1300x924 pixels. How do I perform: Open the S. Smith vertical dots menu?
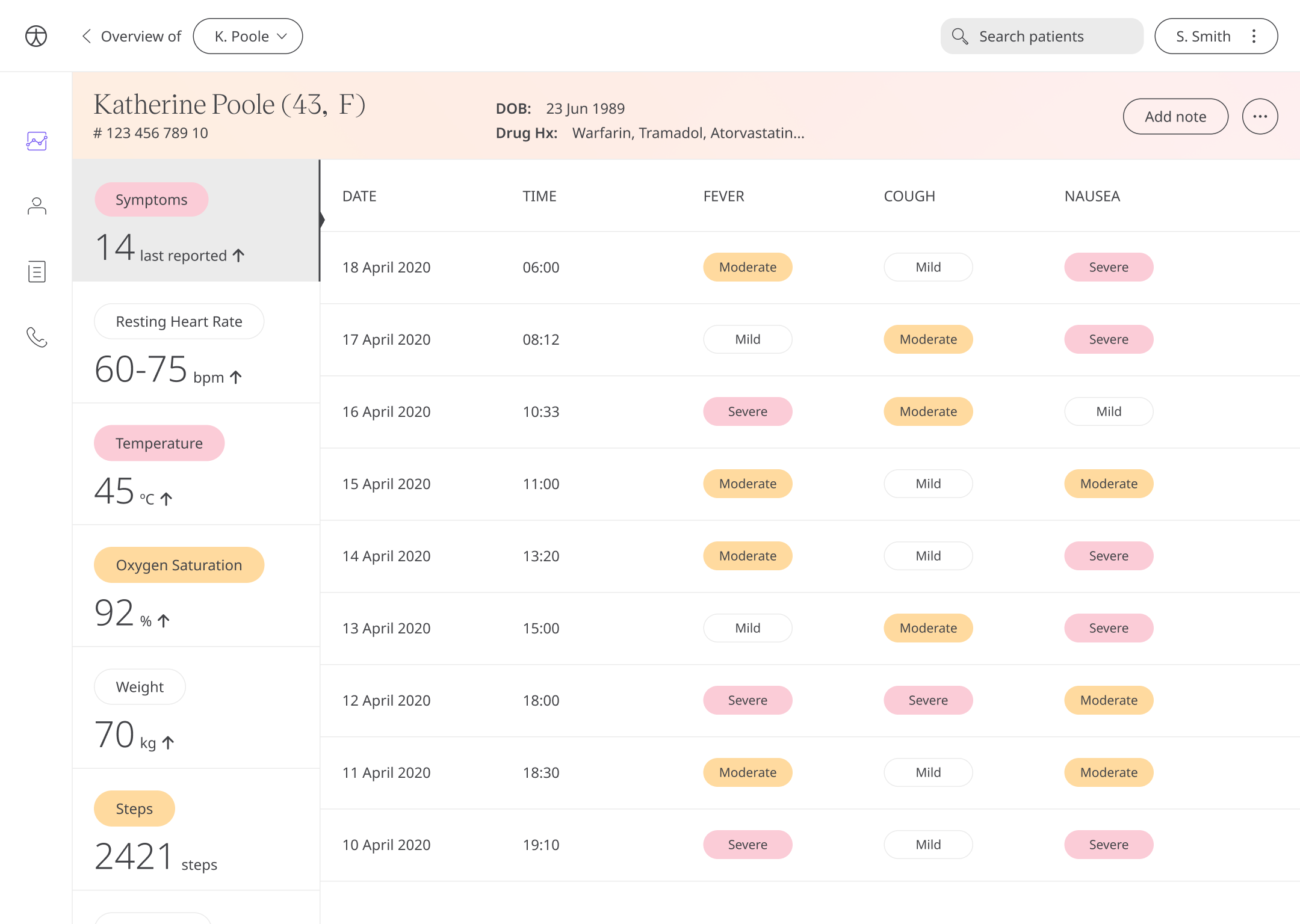[1254, 36]
